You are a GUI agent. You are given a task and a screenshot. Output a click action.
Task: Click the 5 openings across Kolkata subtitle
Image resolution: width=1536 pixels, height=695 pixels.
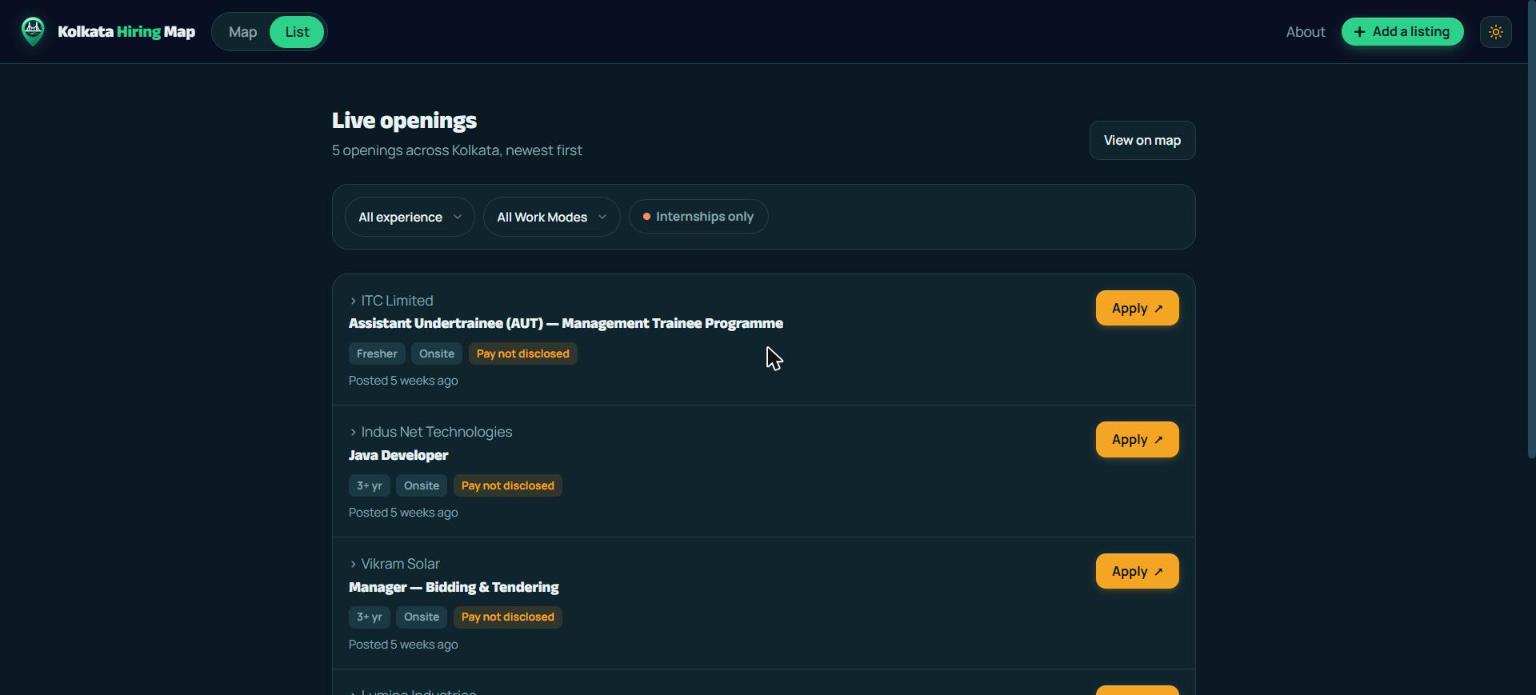(457, 150)
